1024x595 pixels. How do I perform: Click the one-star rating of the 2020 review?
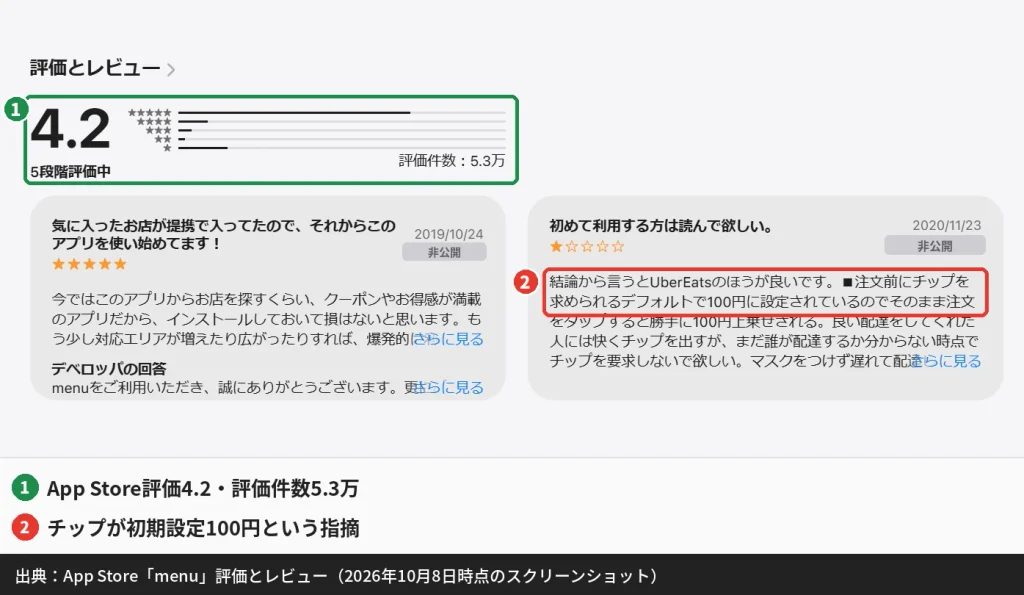pyautogui.click(x=587, y=246)
